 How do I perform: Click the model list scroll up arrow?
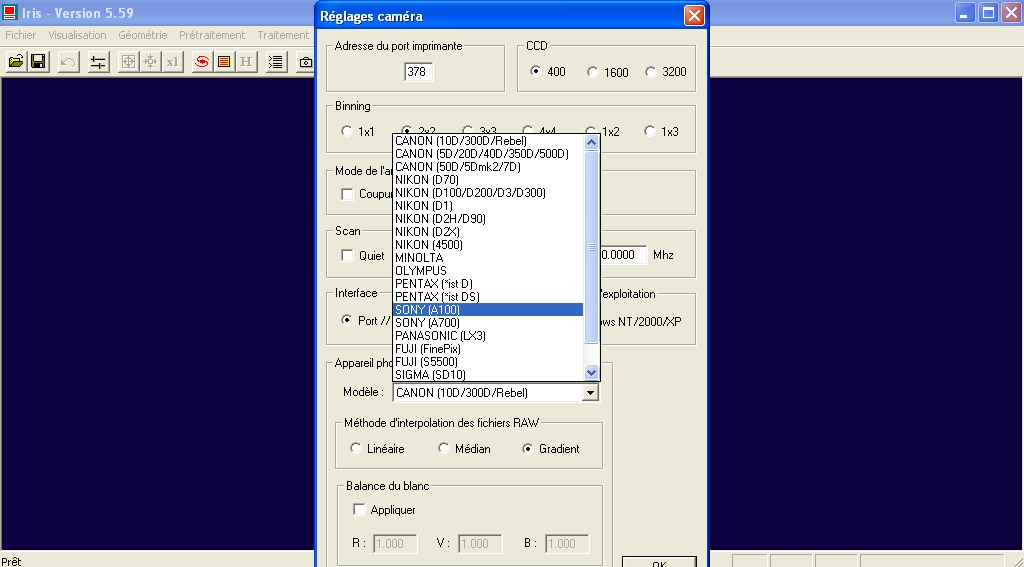tap(591, 142)
